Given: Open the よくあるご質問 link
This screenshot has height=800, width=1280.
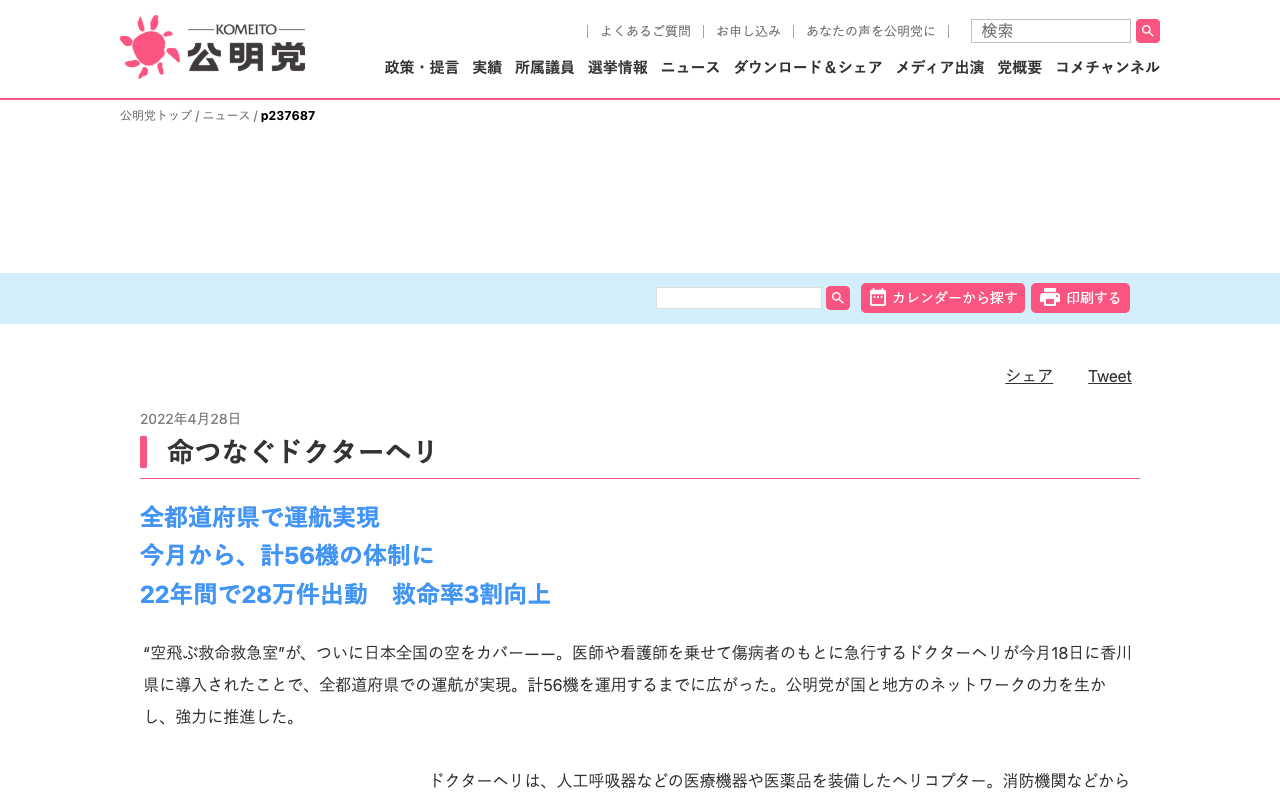Looking at the screenshot, I should 645,31.
